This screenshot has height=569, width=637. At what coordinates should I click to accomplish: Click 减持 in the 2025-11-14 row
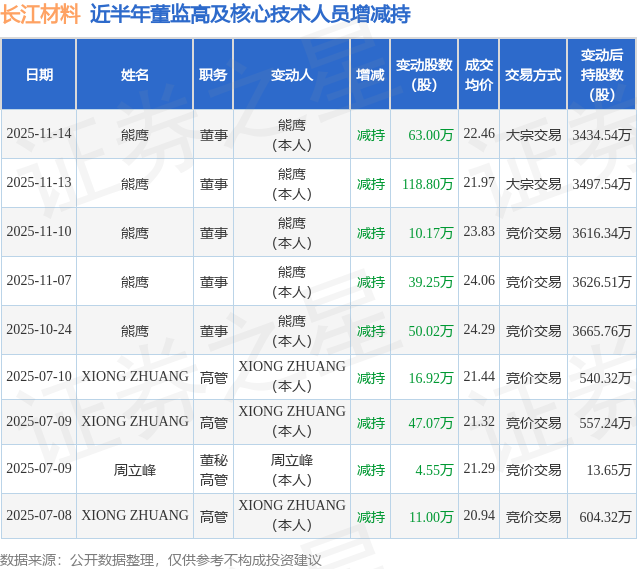(370, 135)
